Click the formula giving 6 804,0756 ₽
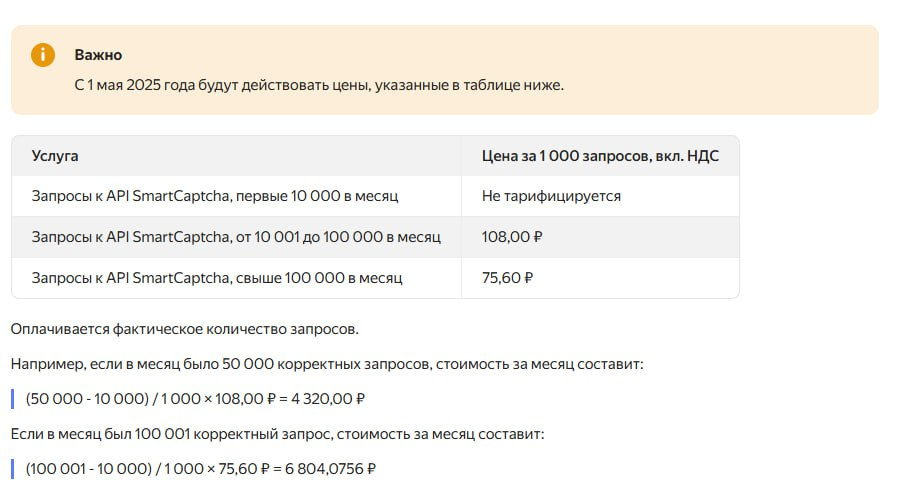The image size is (903, 489). tap(200, 468)
